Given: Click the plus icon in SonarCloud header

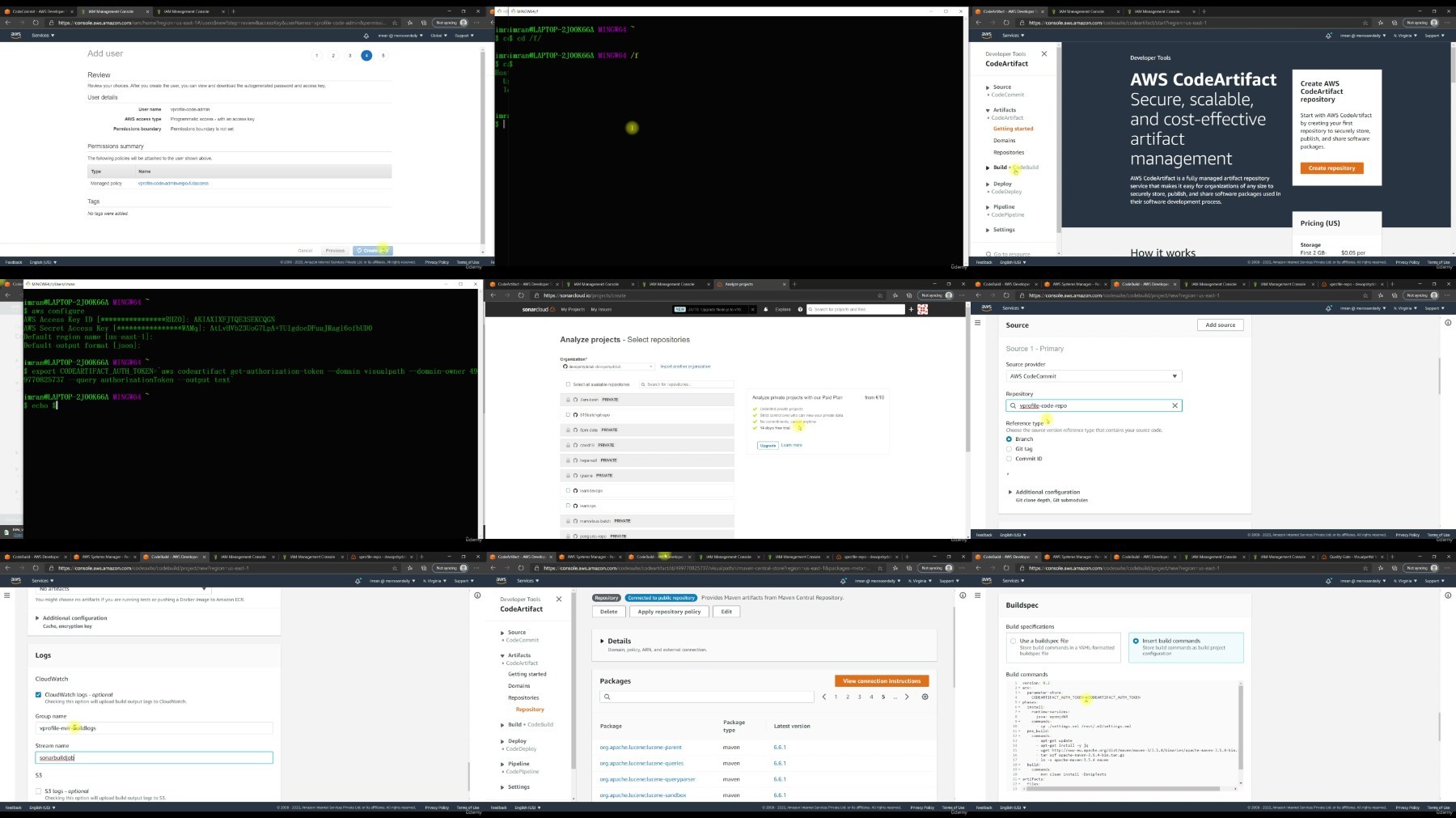Looking at the screenshot, I should coord(911,309).
